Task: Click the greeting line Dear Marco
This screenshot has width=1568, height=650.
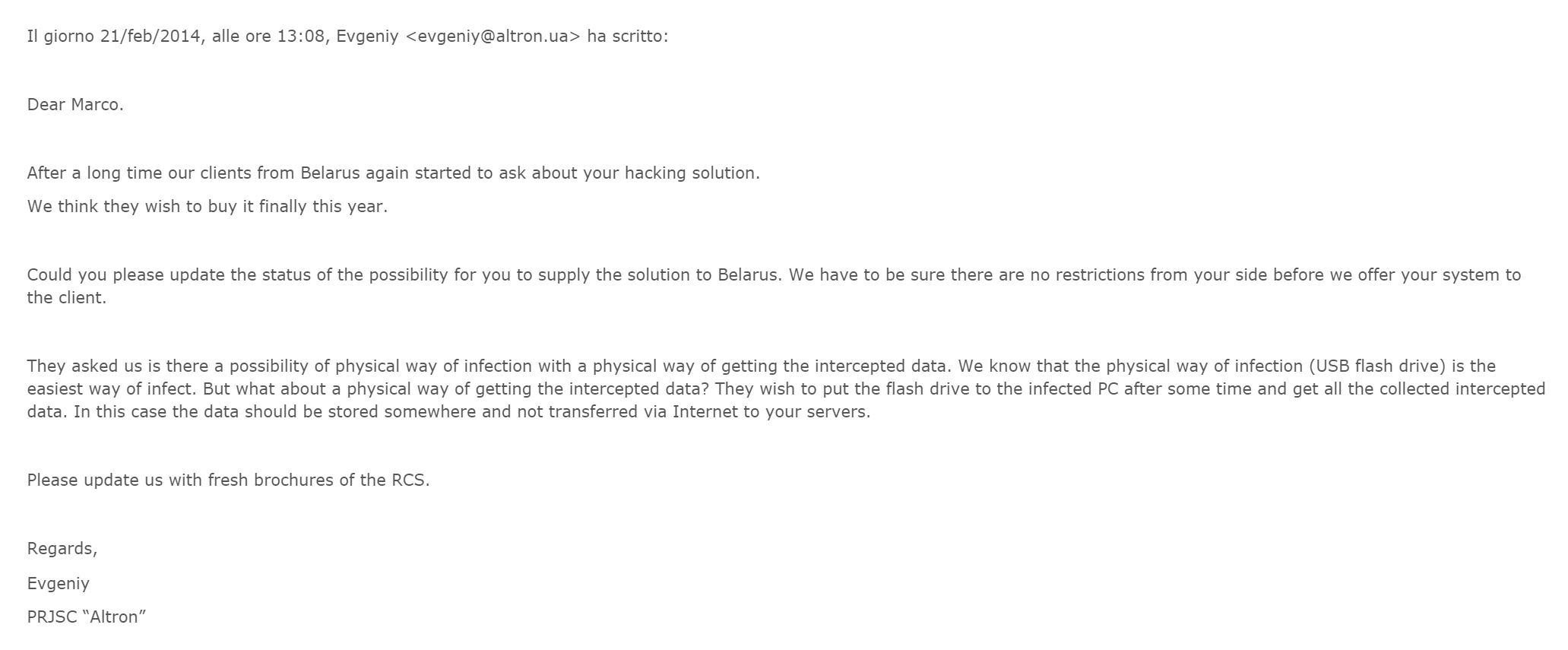Action: [75, 105]
